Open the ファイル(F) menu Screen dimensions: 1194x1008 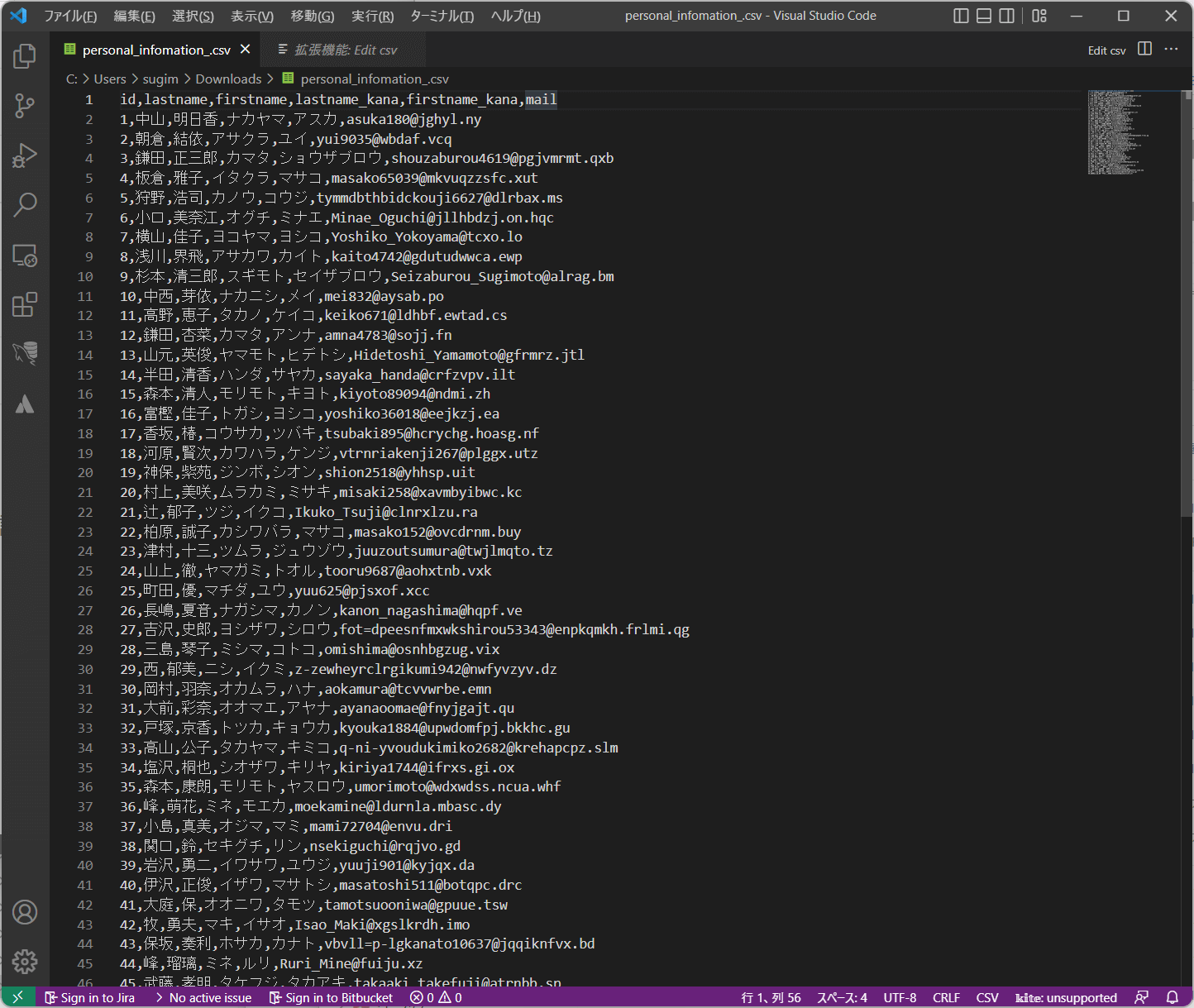[70, 16]
